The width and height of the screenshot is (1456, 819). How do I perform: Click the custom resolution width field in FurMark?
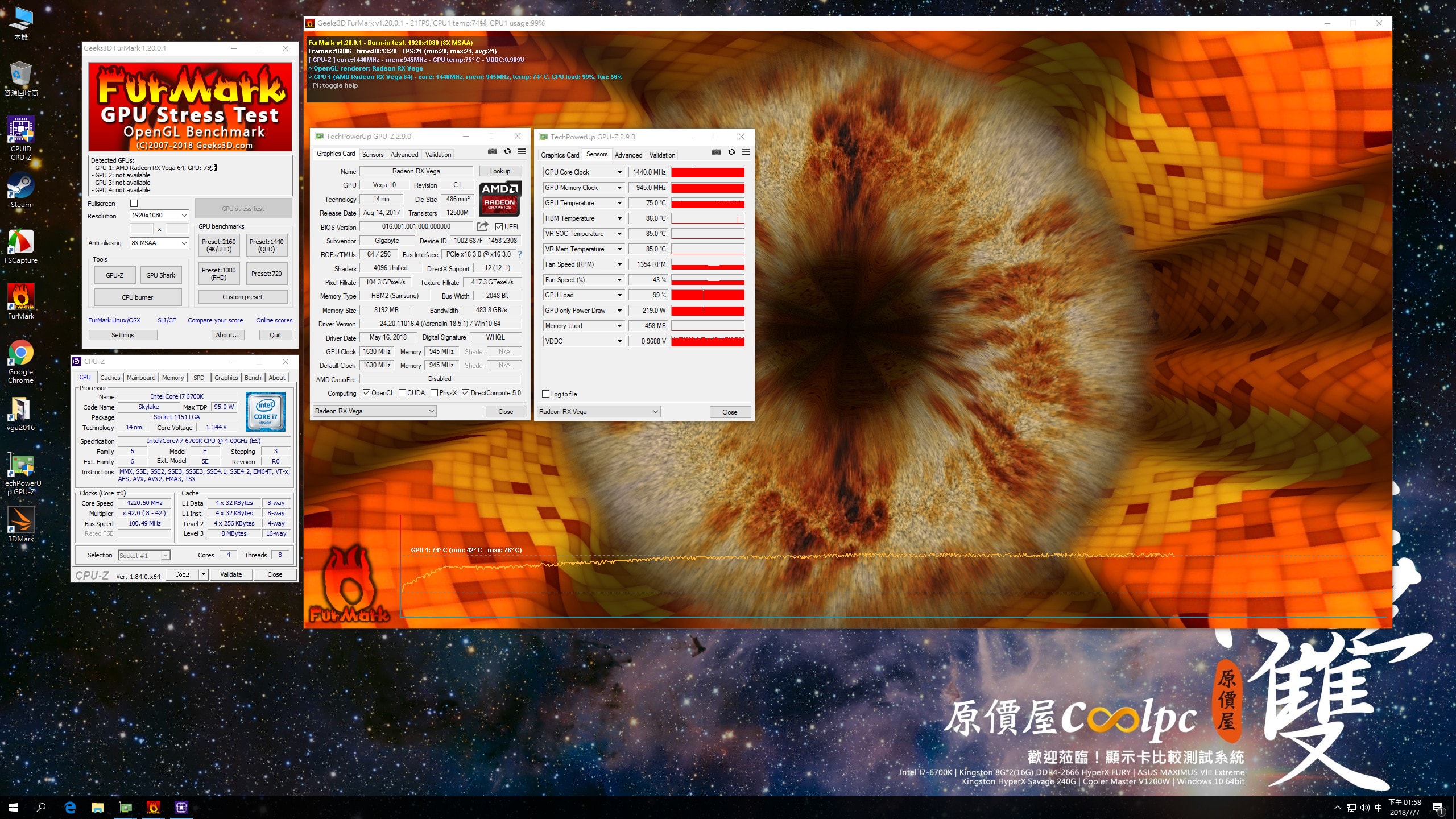[x=142, y=229]
